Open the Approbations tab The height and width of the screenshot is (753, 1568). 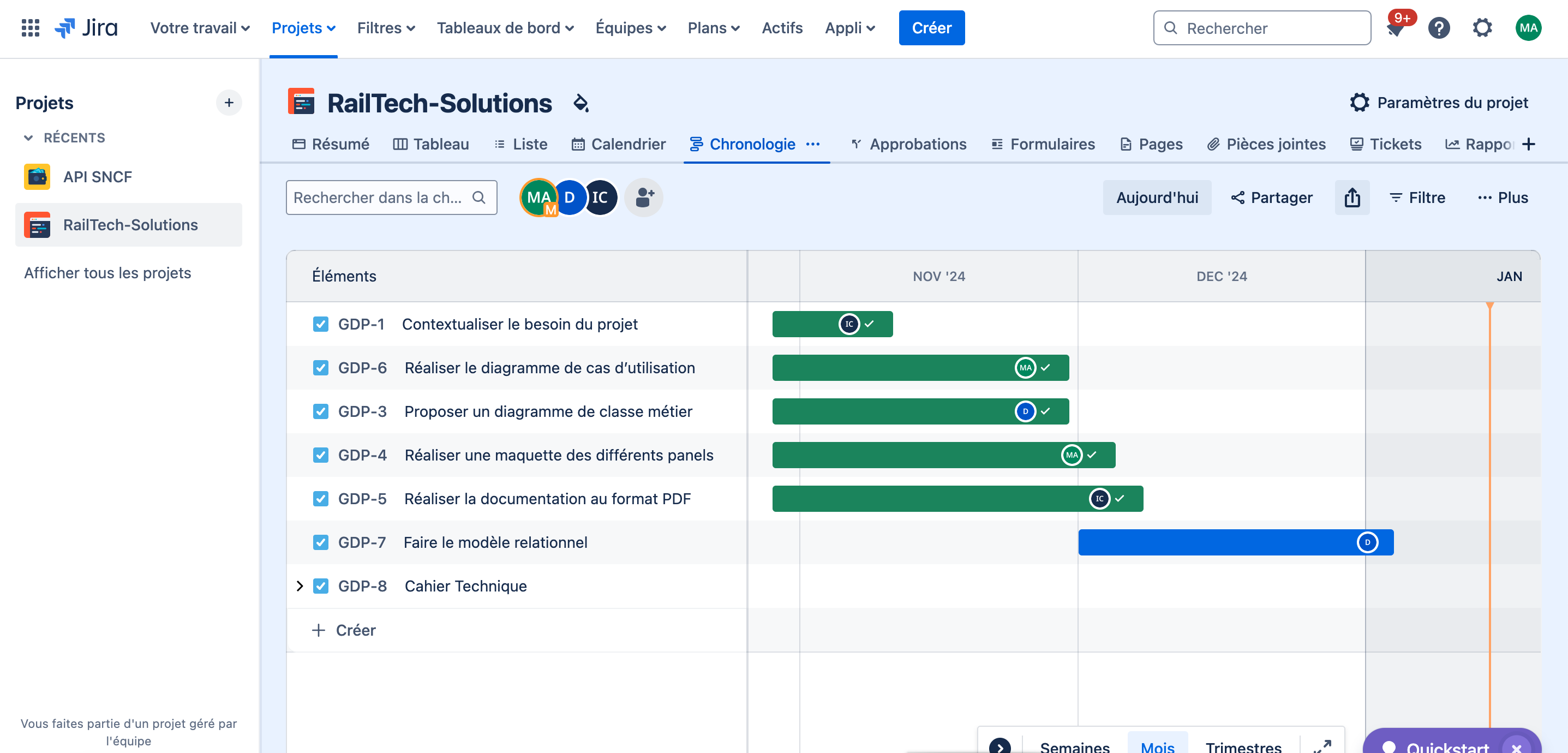point(908,144)
